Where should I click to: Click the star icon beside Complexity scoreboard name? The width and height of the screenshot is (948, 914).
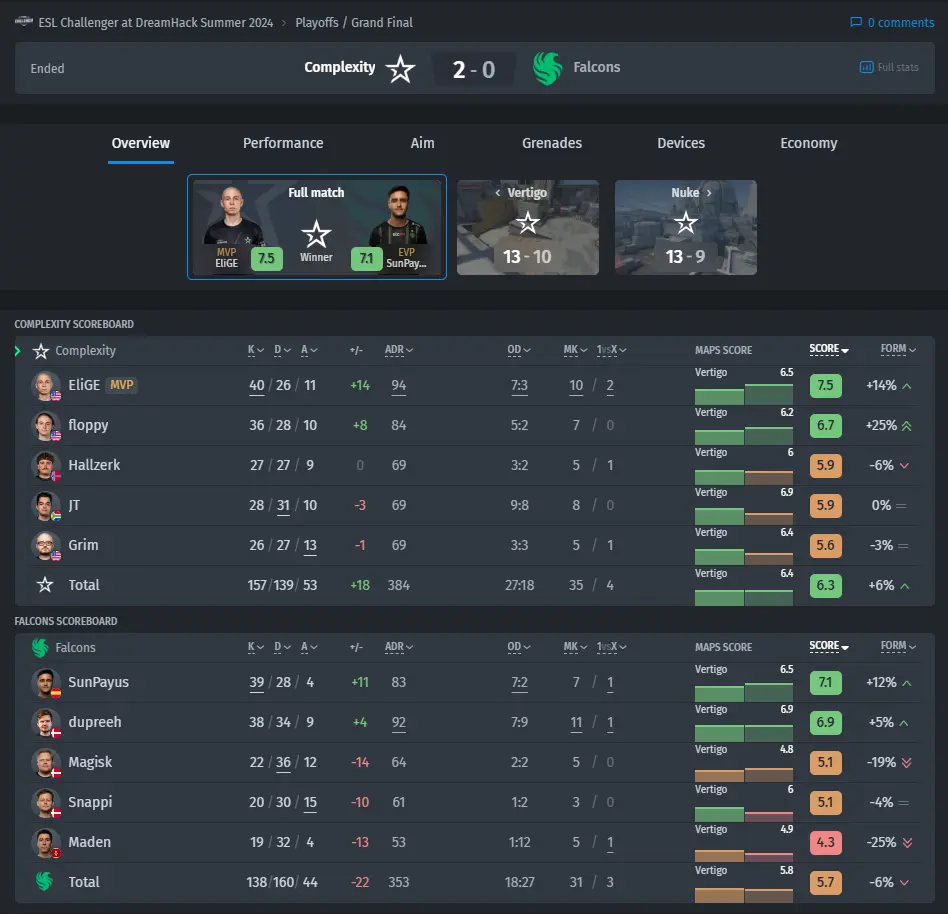point(41,351)
